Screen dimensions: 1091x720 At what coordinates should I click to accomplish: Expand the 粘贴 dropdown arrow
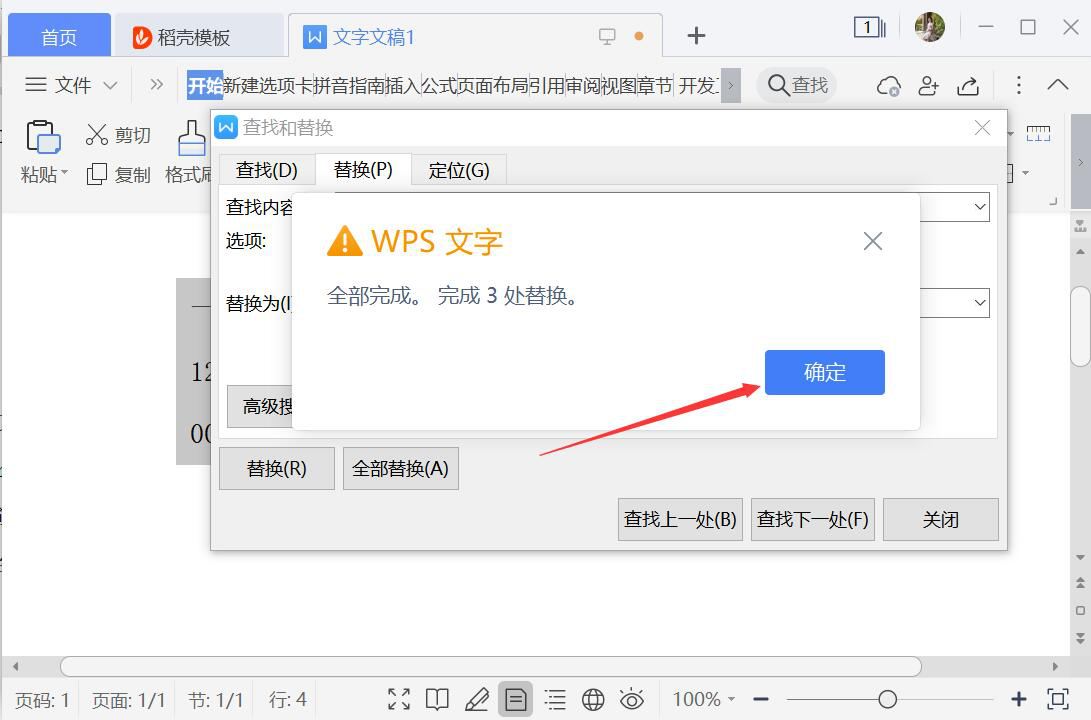click(x=65, y=172)
